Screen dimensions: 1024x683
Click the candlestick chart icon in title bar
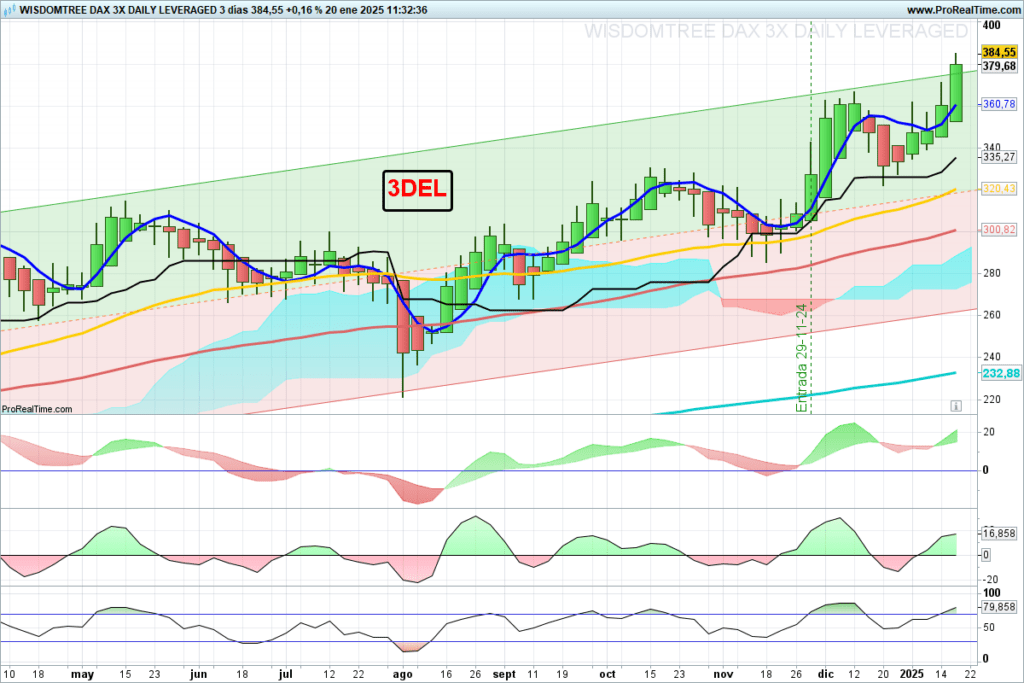(x=9, y=10)
